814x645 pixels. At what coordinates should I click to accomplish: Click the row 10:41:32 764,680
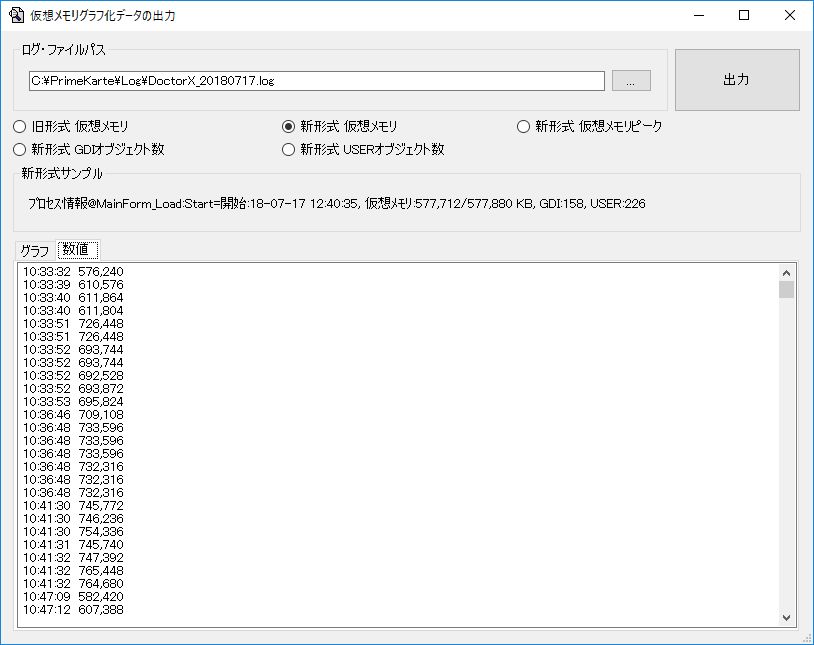(73, 583)
